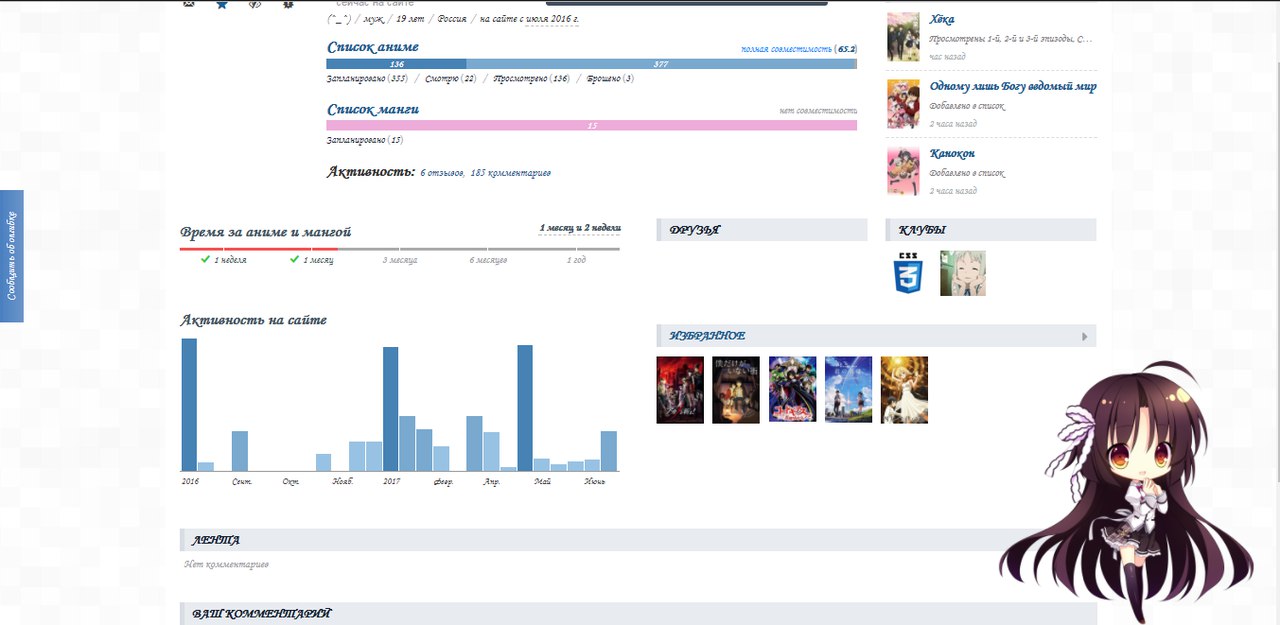Click the dark blue 136 anime bar segment

396,64
